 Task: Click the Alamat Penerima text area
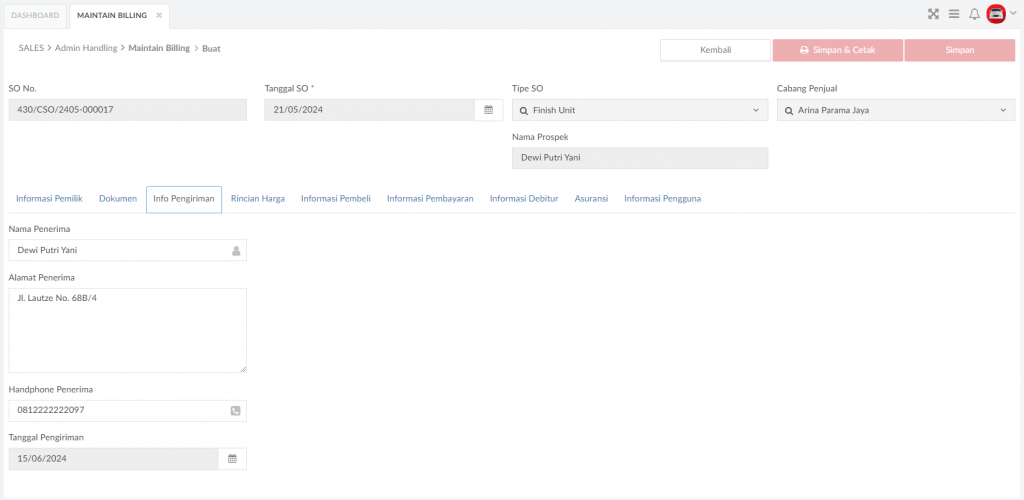[127, 330]
